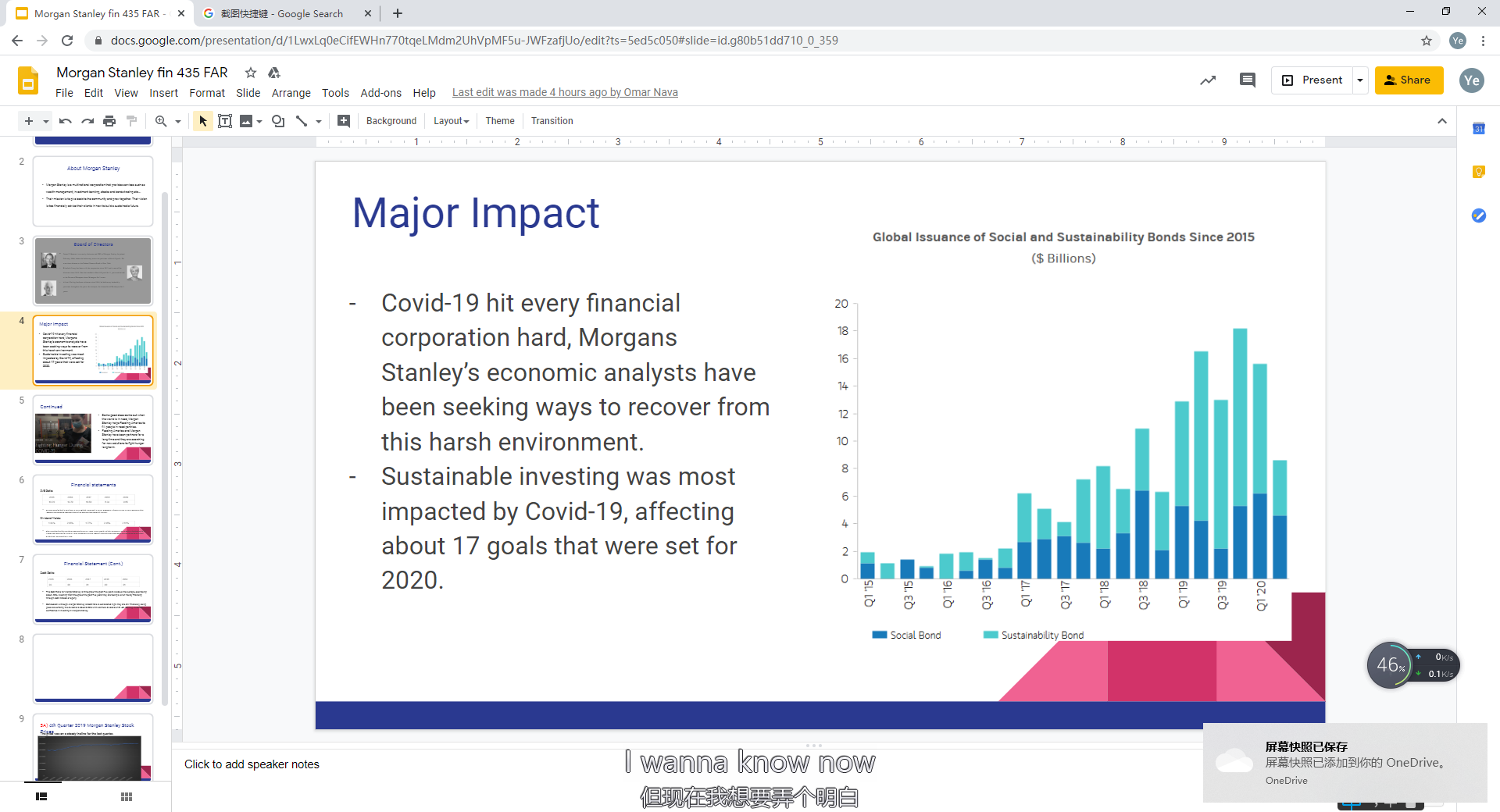Insert an image from toolbar
1500x812 pixels.
[x=246, y=121]
